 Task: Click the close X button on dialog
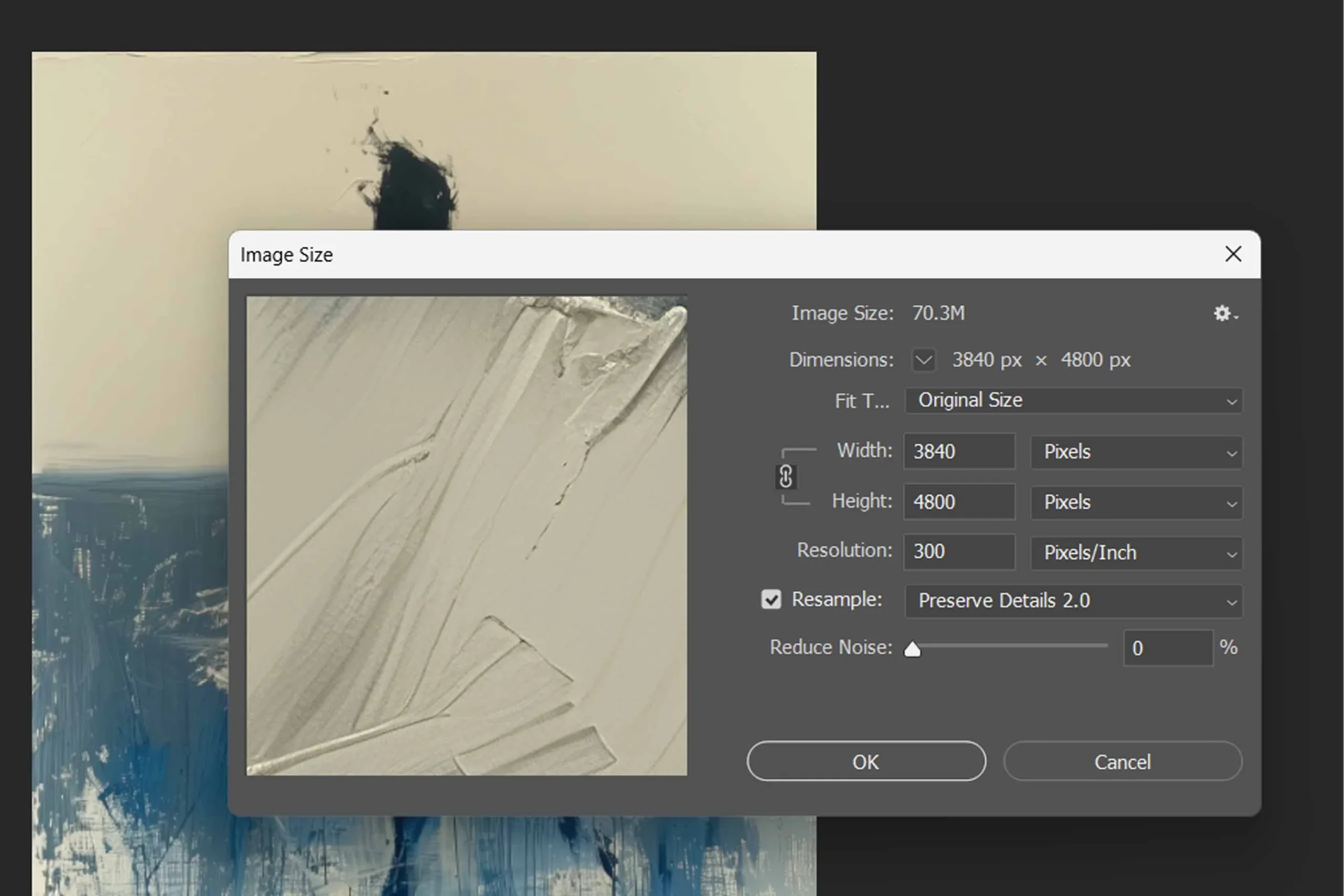click(x=1233, y=254)
